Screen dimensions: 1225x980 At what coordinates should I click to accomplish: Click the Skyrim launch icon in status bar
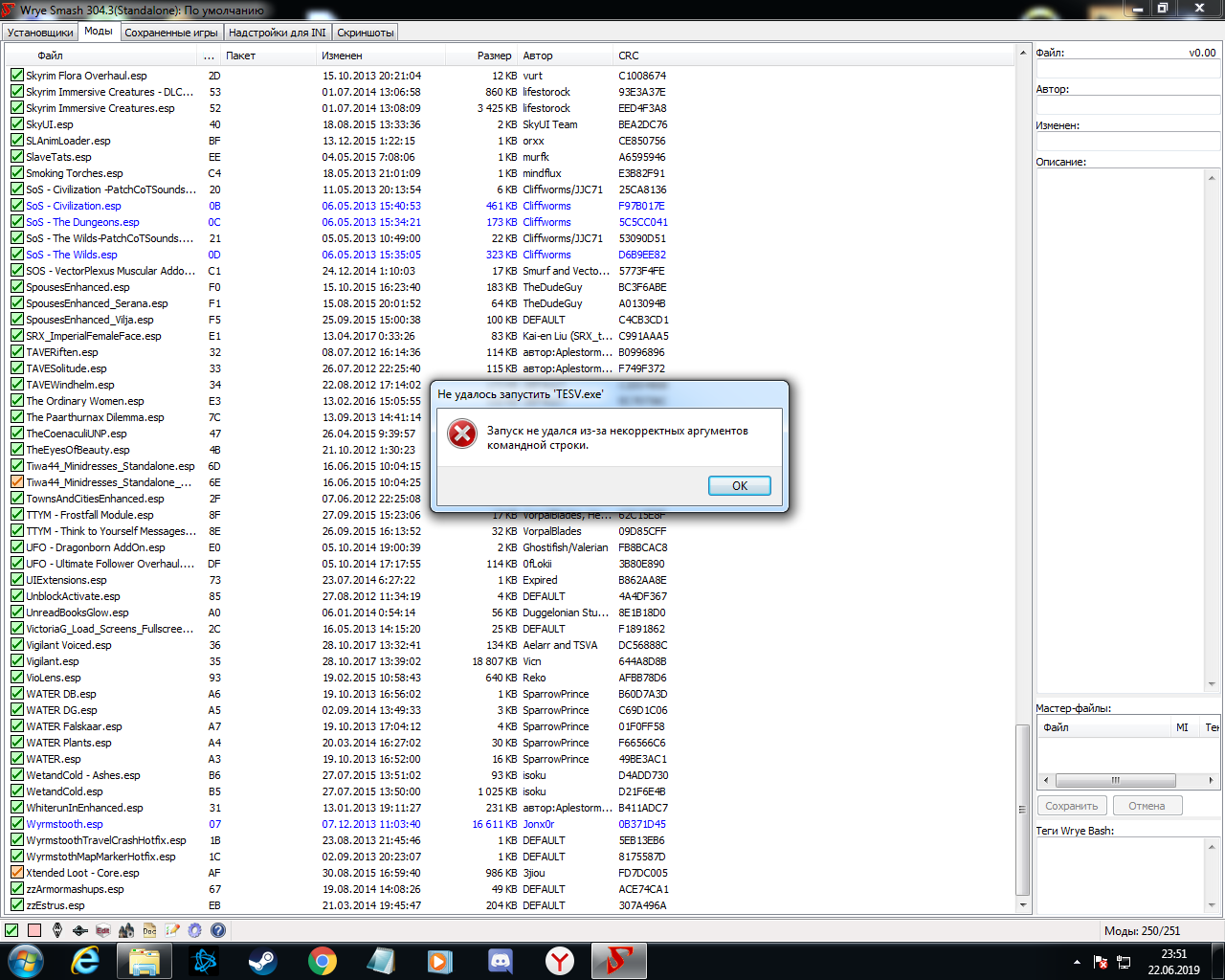coord(57,930)
